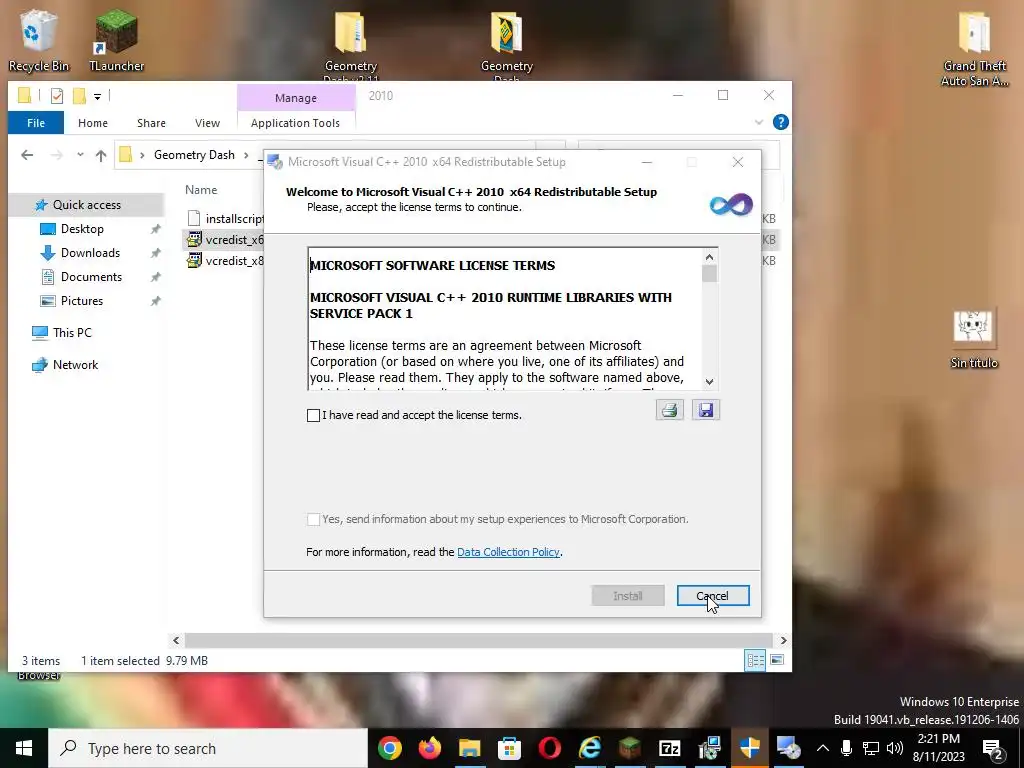Click New Folder icon in title bar
Screen dimensions: 1024x768
(79, 96)
